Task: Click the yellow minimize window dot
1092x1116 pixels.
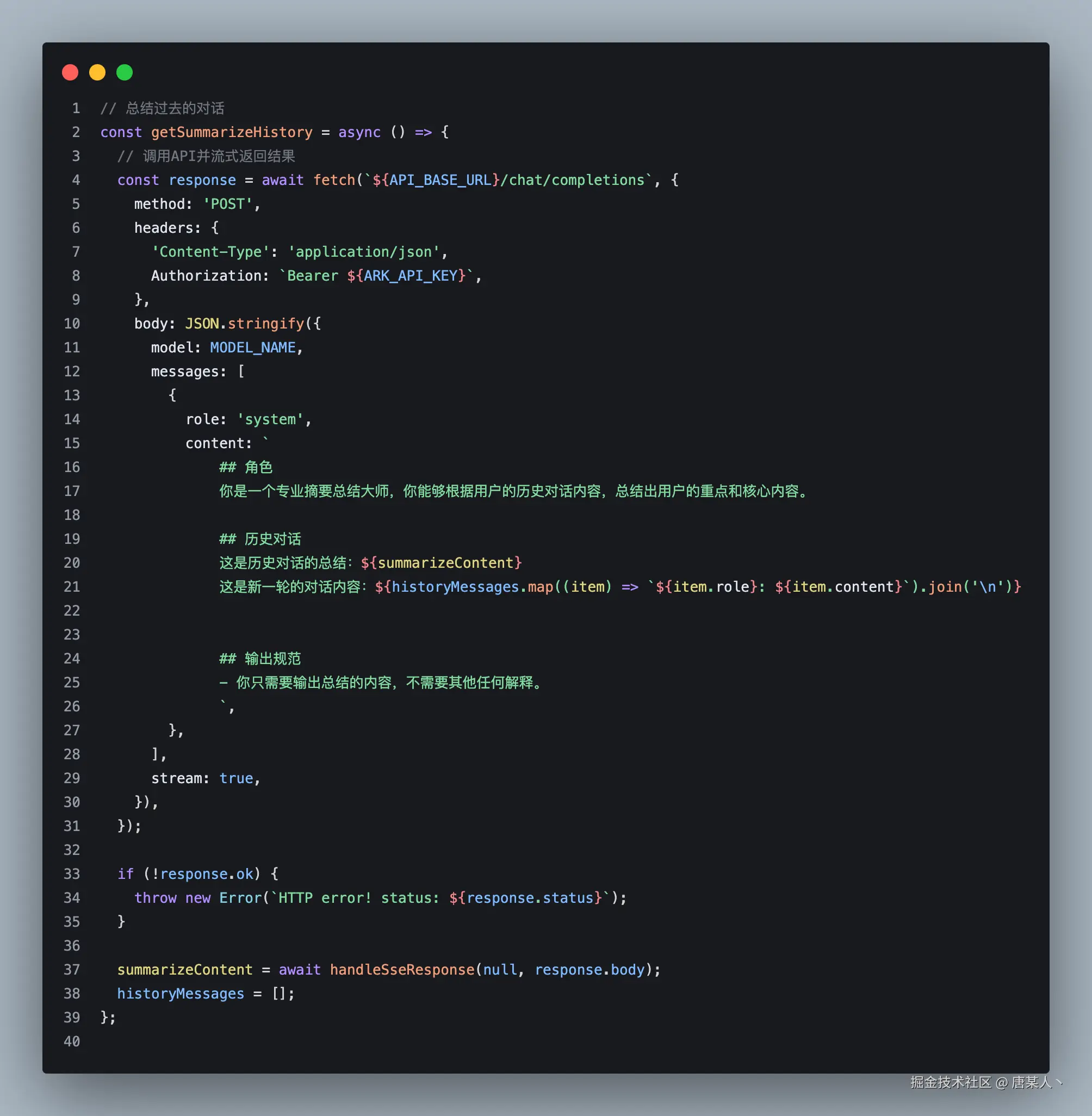Action: [97, 72]
